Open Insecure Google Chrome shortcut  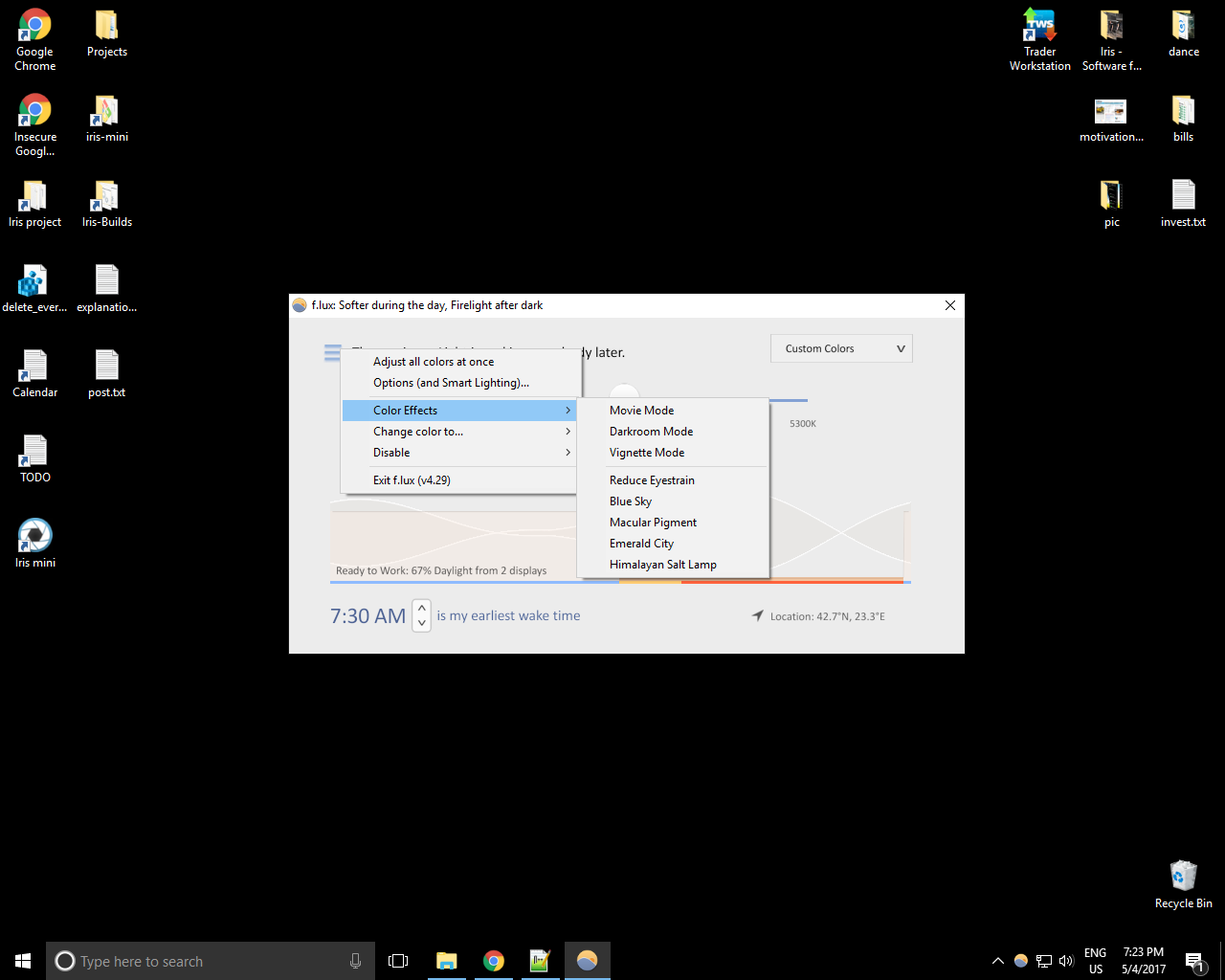point(35,125)
